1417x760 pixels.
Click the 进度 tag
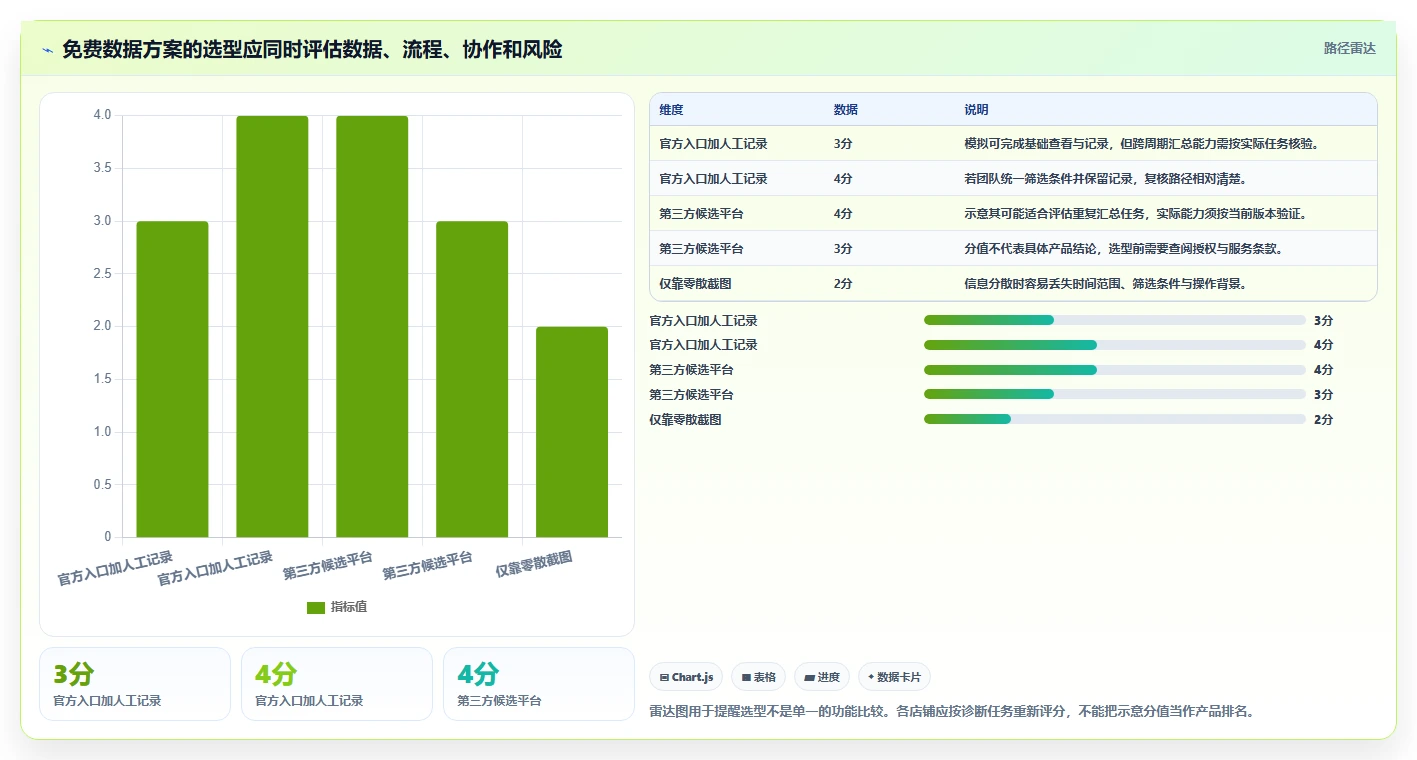(822, 677)
